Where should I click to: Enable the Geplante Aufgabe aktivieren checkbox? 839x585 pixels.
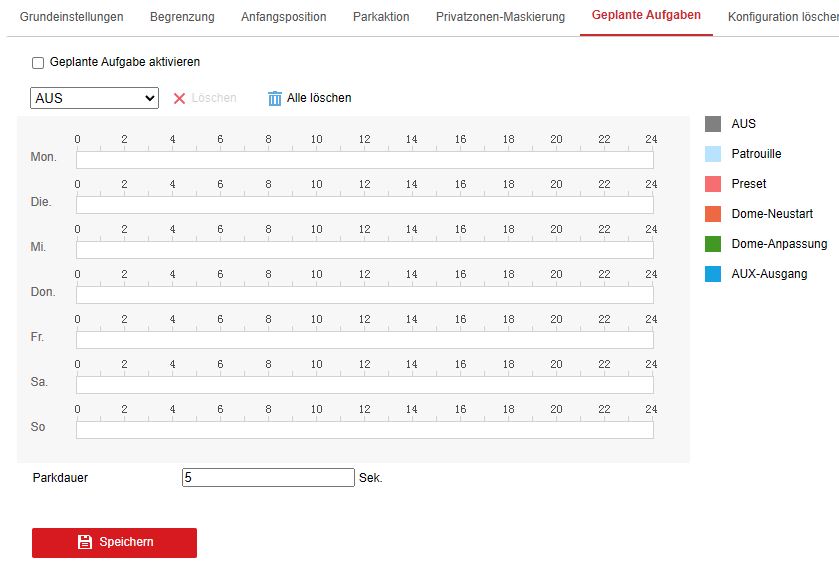tap(38, 63)
